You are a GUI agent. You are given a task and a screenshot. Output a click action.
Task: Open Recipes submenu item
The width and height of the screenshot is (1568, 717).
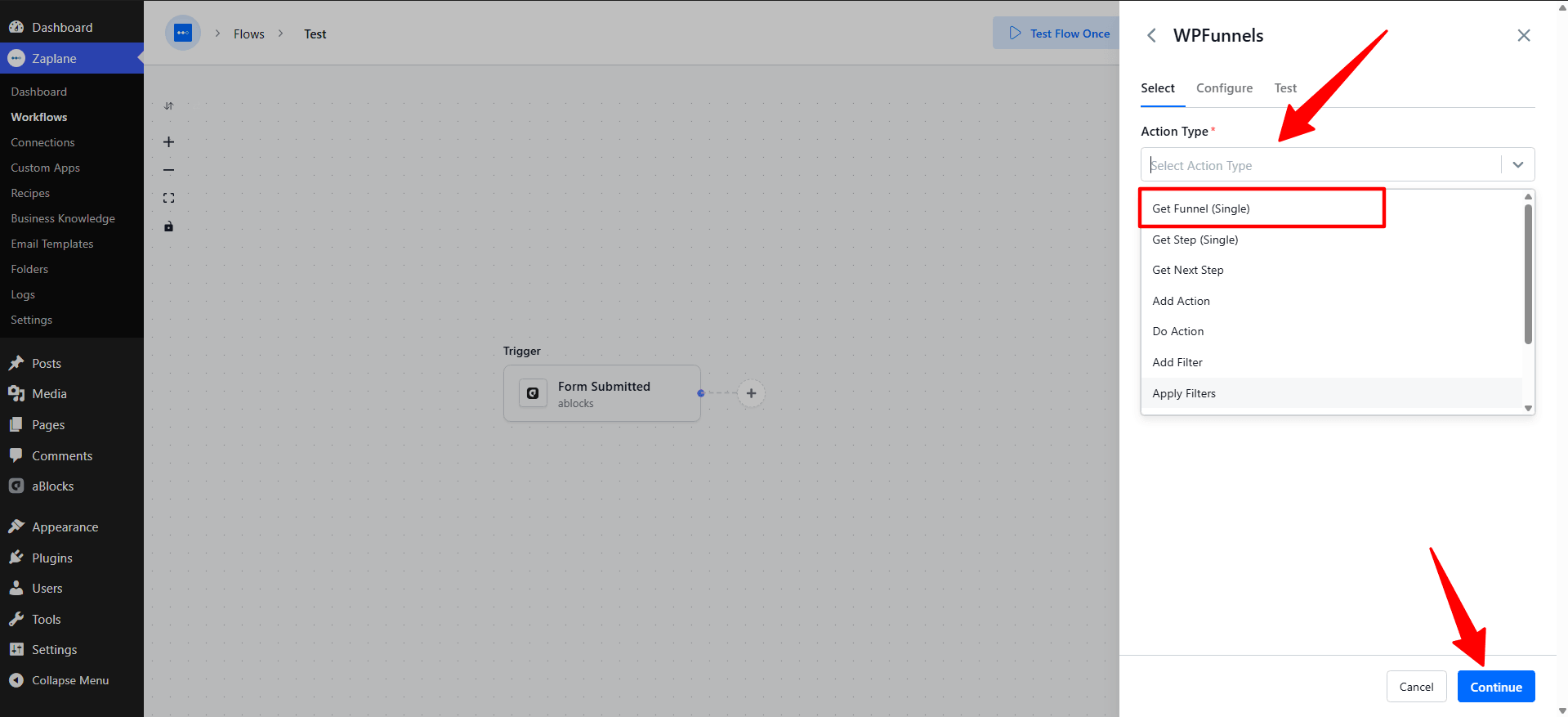pos(30,193)
